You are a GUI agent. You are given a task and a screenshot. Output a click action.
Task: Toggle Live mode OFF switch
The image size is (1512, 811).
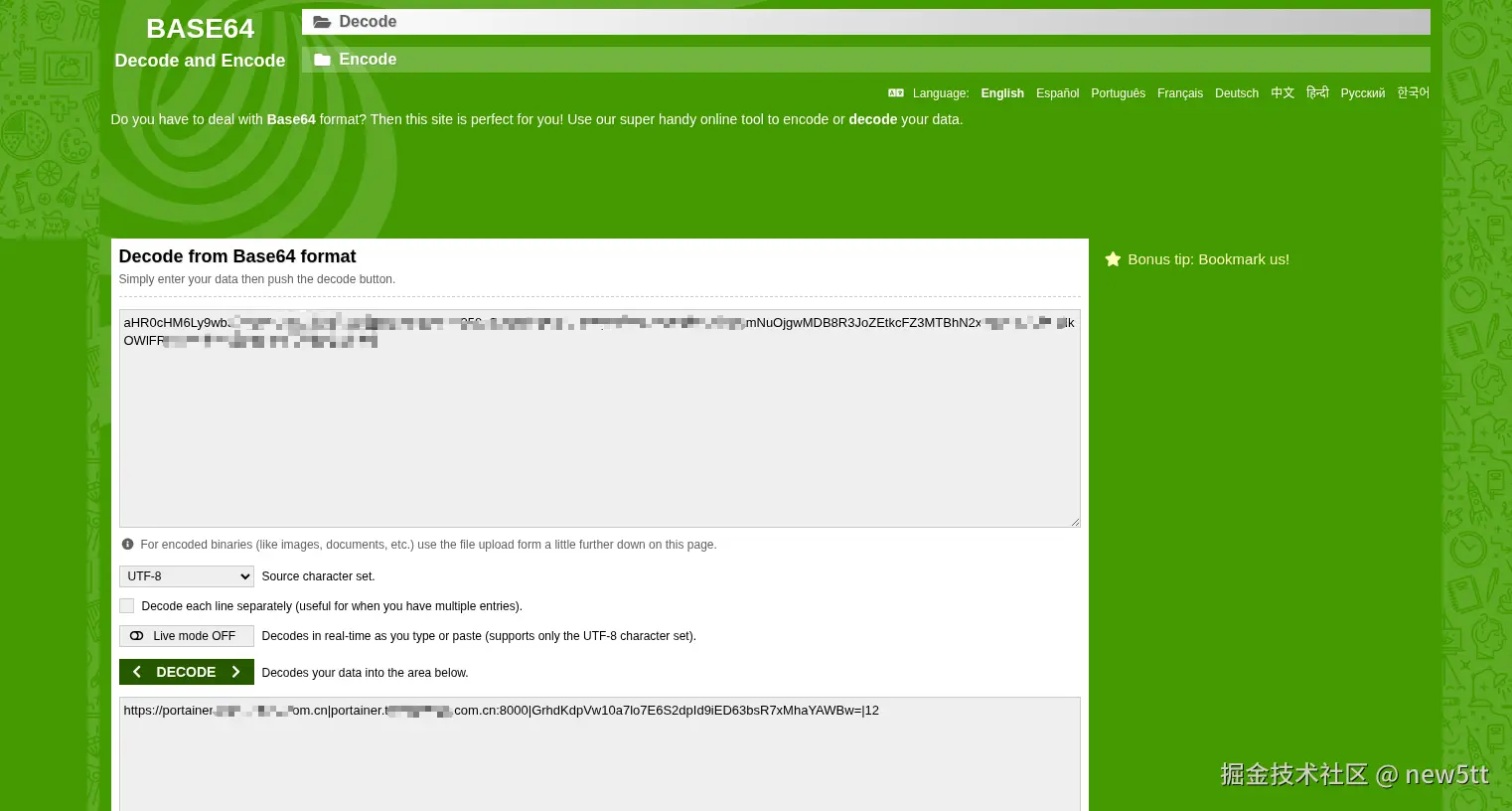point(187,636)
